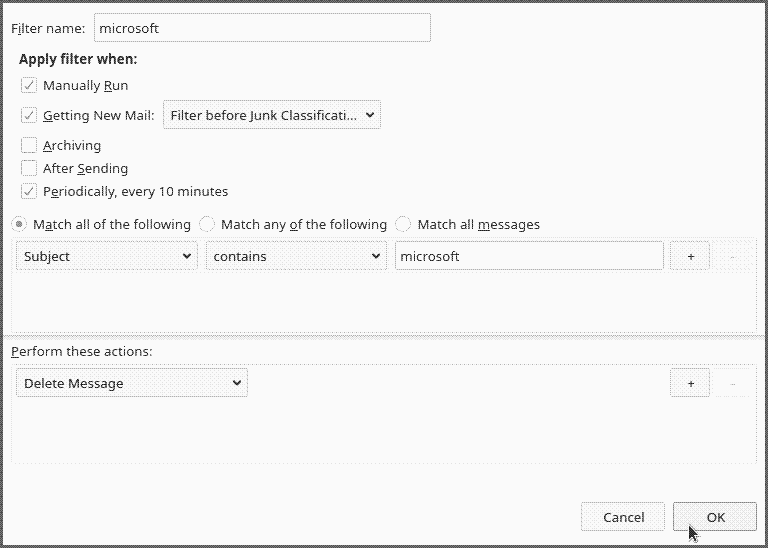
Task: Toggle Periodically every 10 minutes checkbox
Action: click(29, 191)
